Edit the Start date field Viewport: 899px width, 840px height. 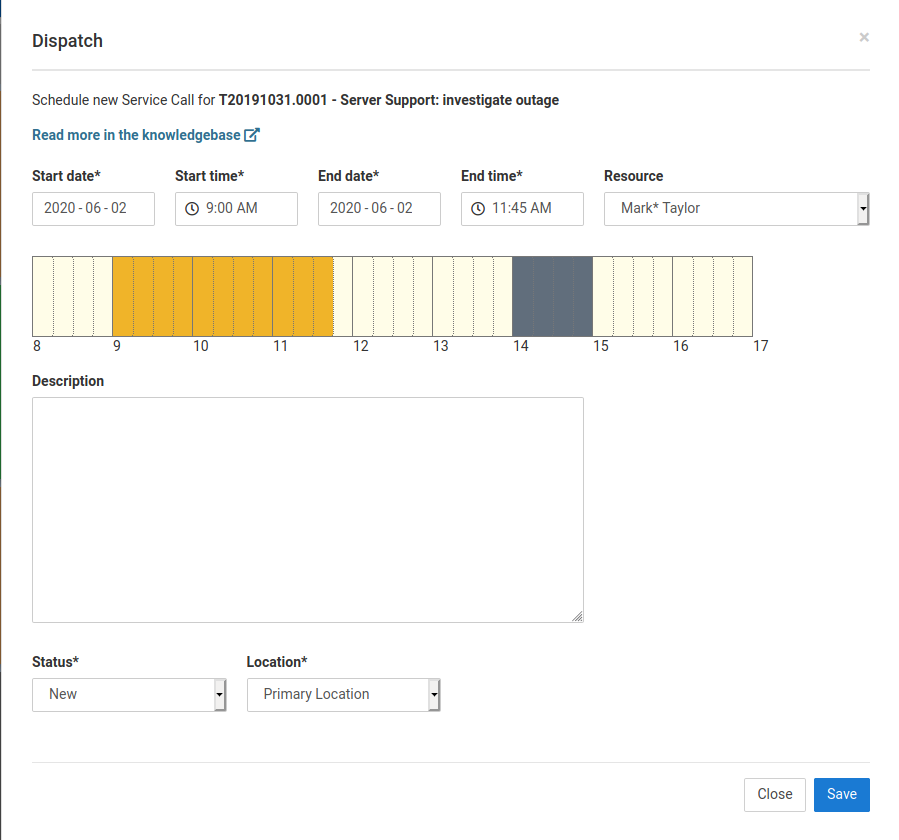coord(93,209)
